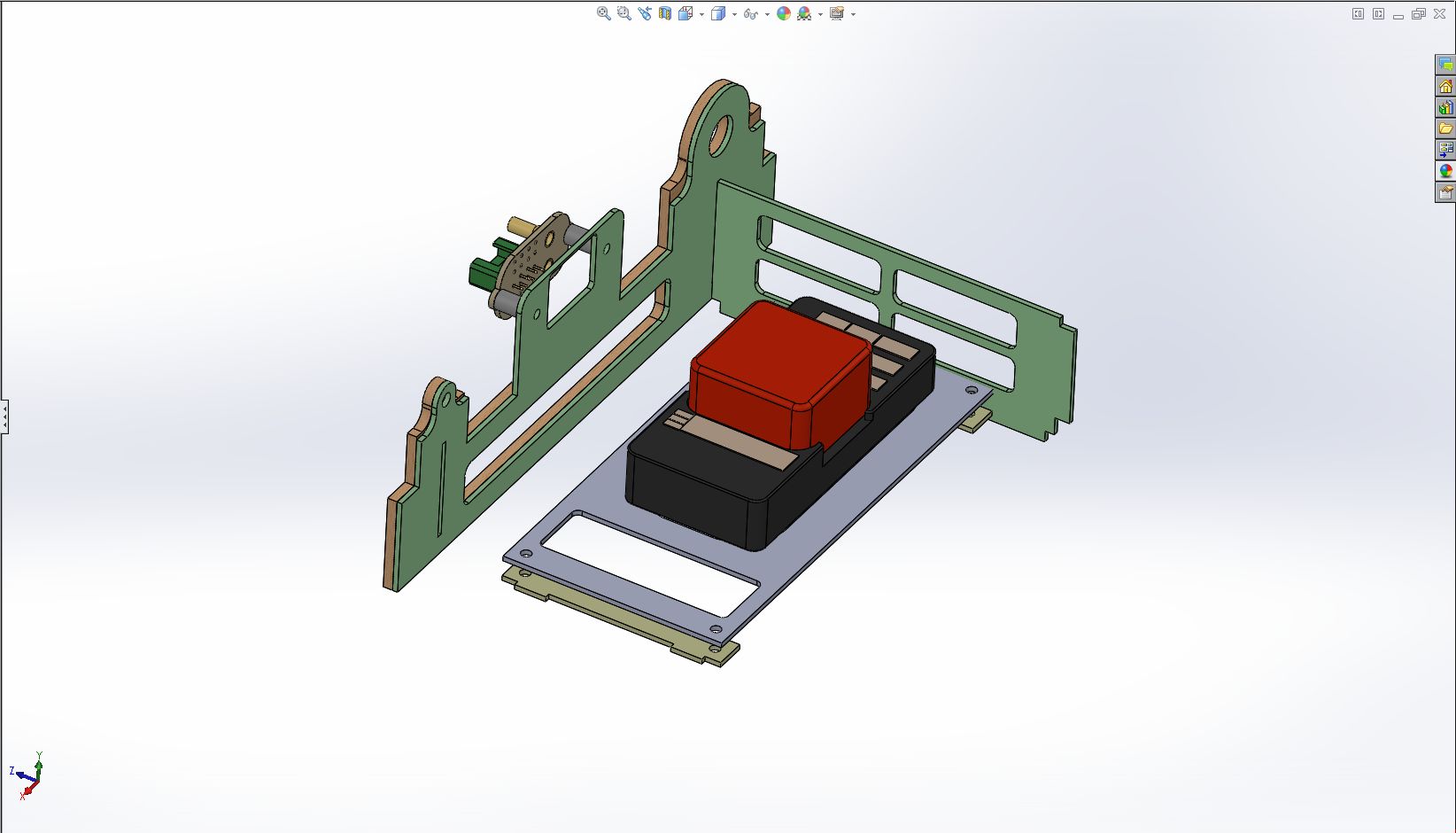Click the Apply Scene icon
The image size is (1456, 833).
804,13
